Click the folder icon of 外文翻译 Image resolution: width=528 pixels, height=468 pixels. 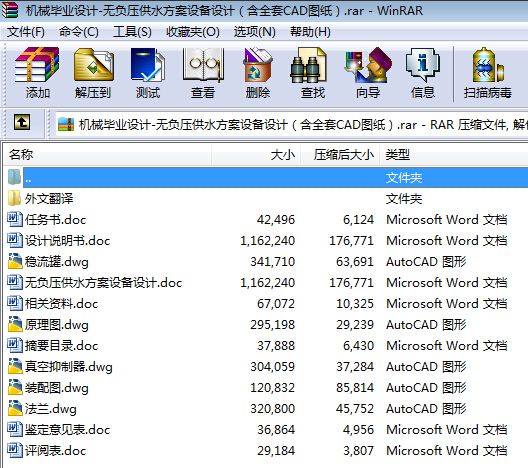(14, 198)
